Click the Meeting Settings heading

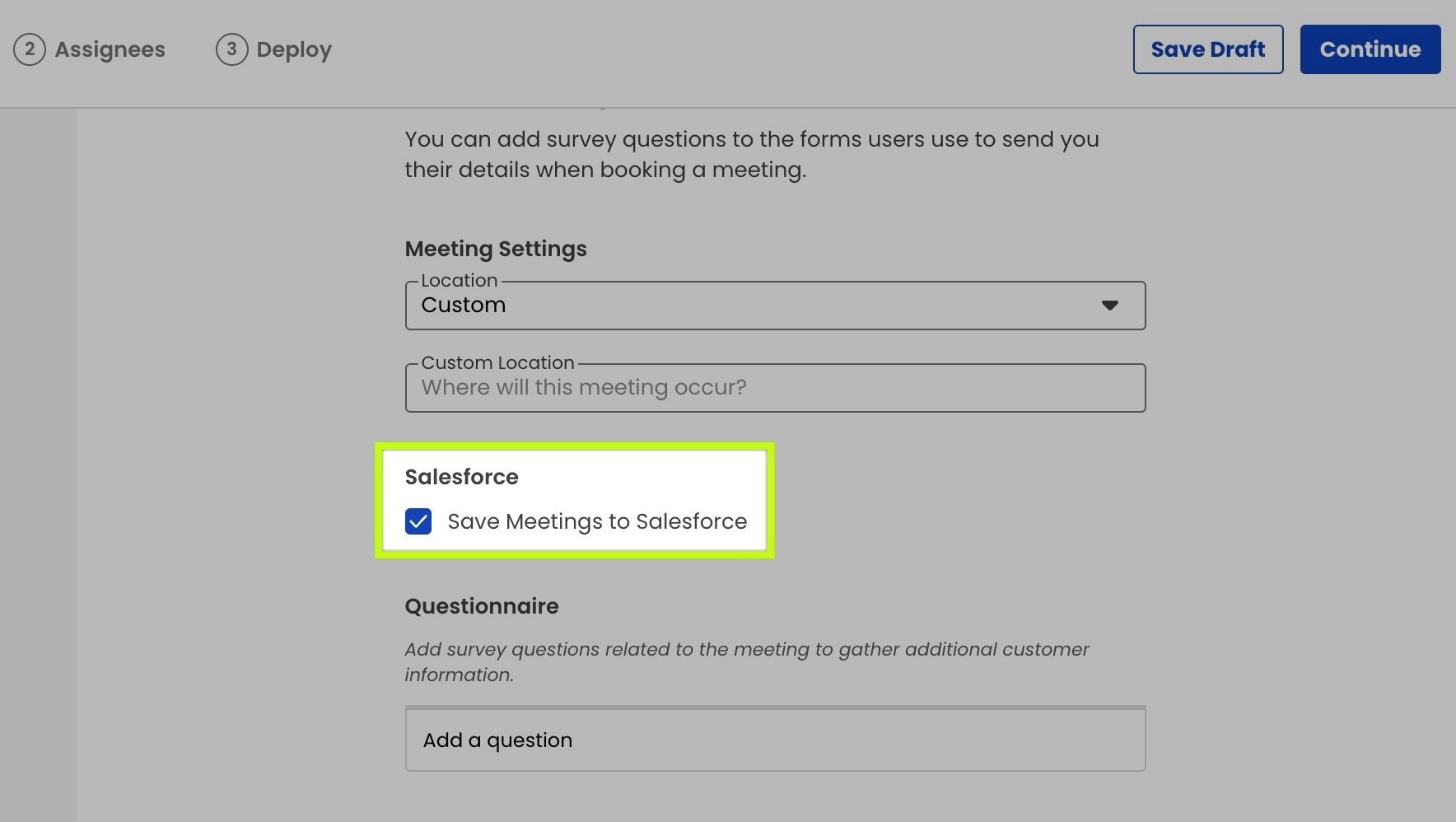[x=496, y=249]
